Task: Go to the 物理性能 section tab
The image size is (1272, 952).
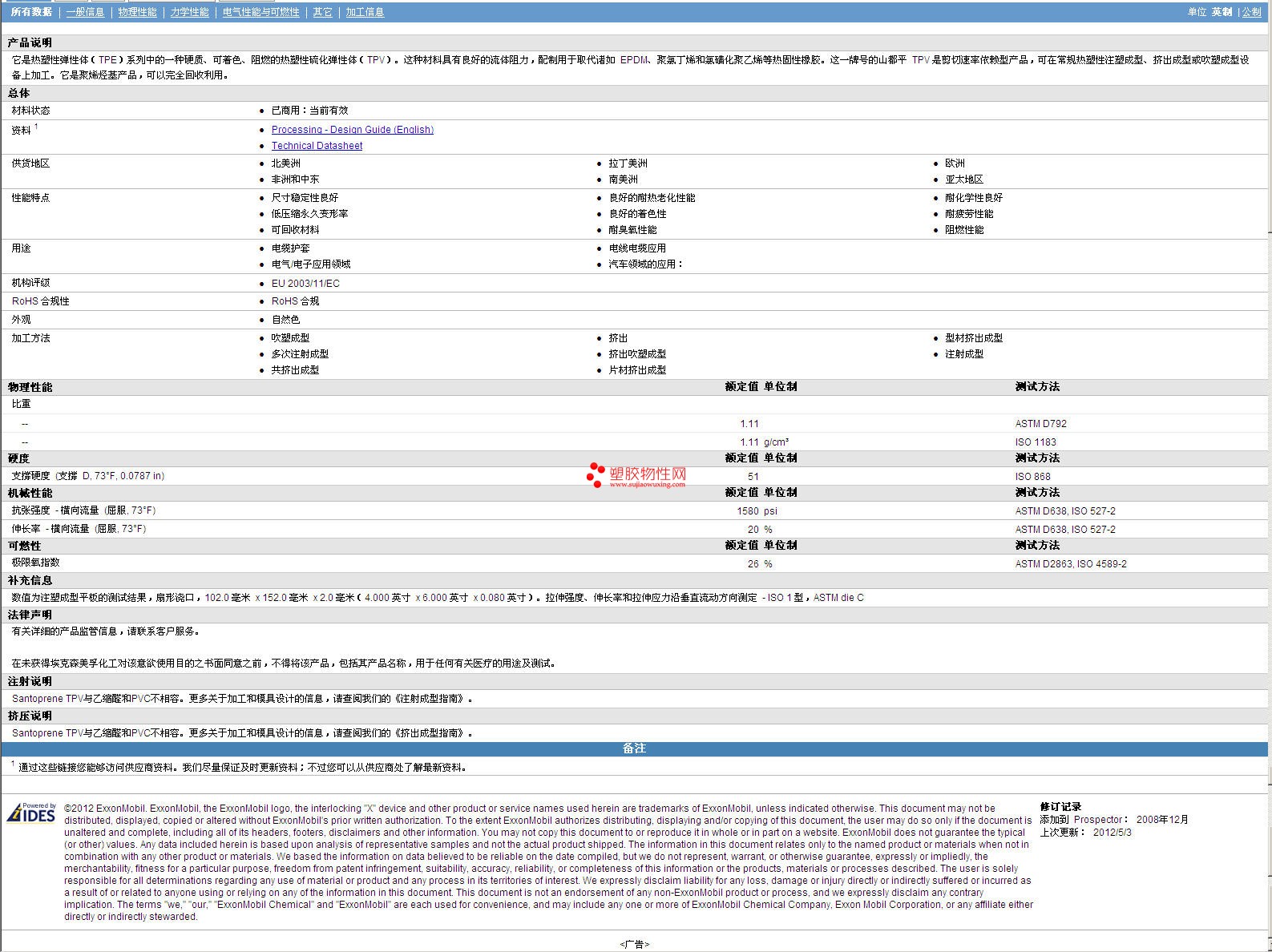Action: 137,12
